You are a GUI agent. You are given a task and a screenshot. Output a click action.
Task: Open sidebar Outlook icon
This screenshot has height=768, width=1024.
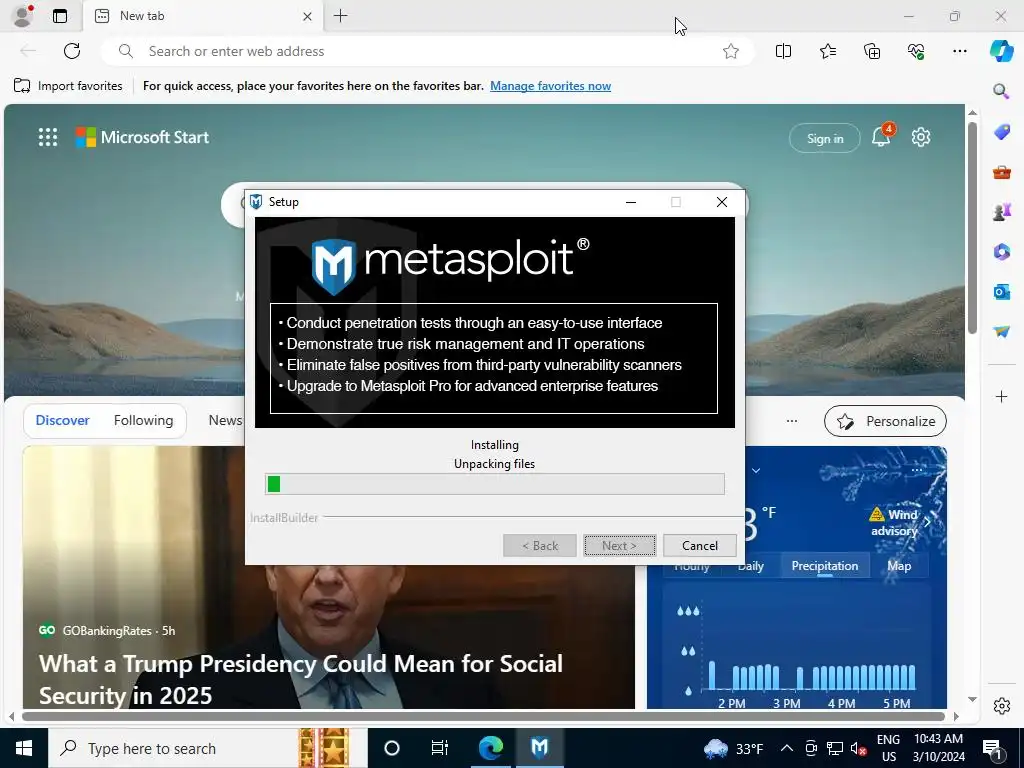(1001, 291)
